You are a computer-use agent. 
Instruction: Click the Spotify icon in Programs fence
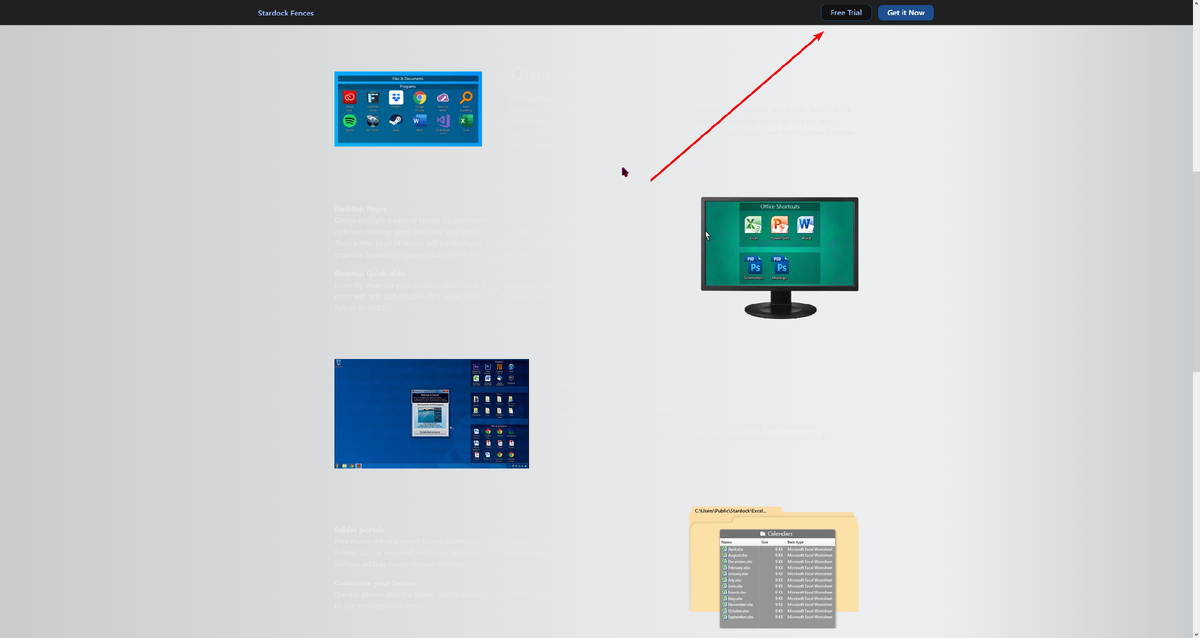click(x=350, y=120)
